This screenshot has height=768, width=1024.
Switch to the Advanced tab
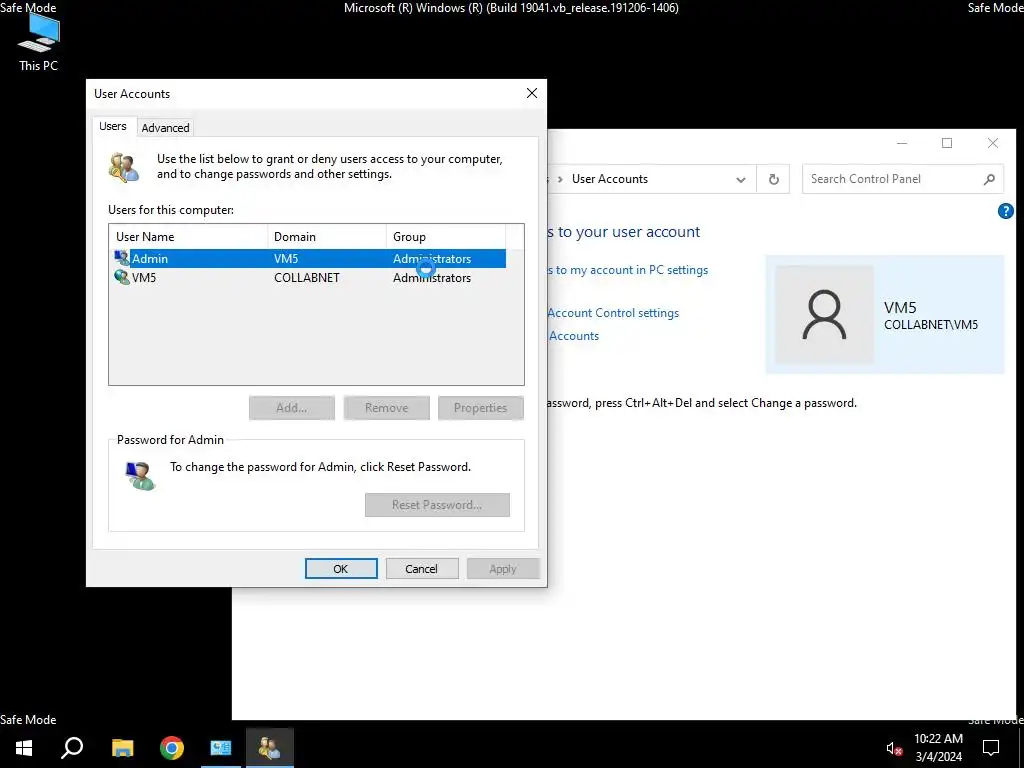point(165,127)
